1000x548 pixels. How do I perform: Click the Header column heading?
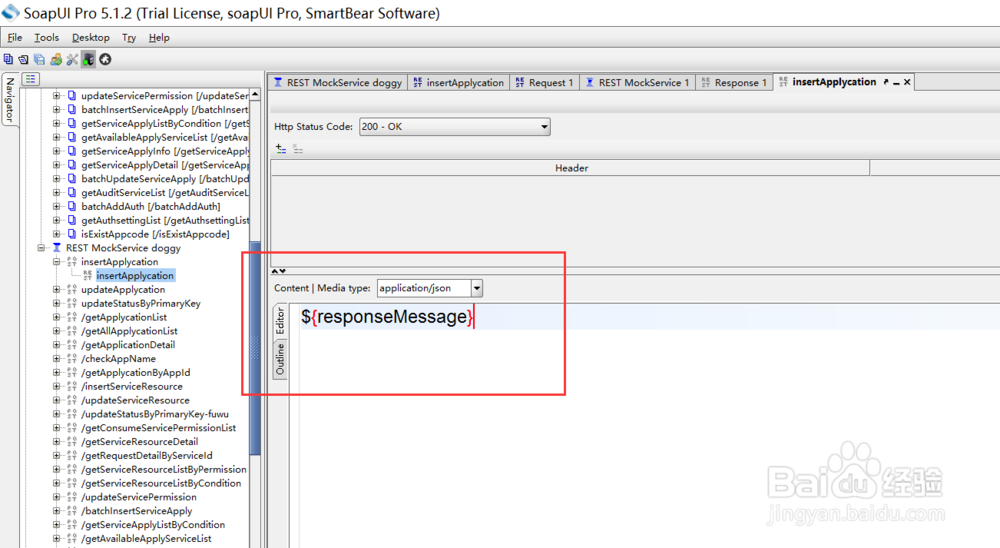tap(571, 168)
